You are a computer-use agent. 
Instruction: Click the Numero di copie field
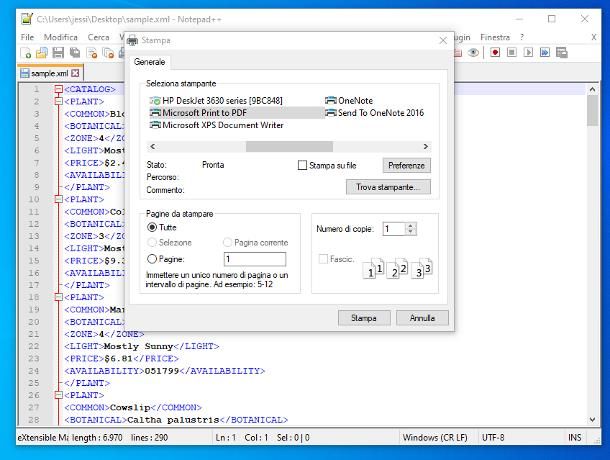394,229
